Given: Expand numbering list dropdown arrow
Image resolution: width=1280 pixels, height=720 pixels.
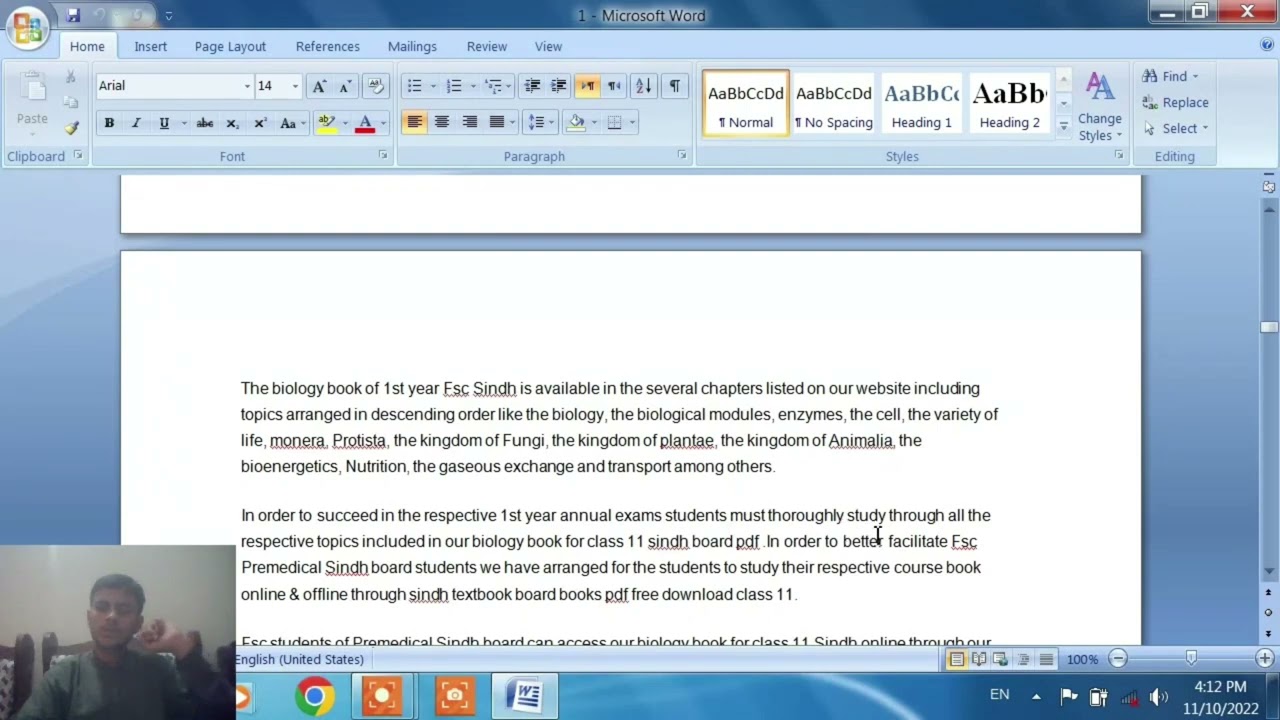Looking at the screenshot, I should [473, 86].
